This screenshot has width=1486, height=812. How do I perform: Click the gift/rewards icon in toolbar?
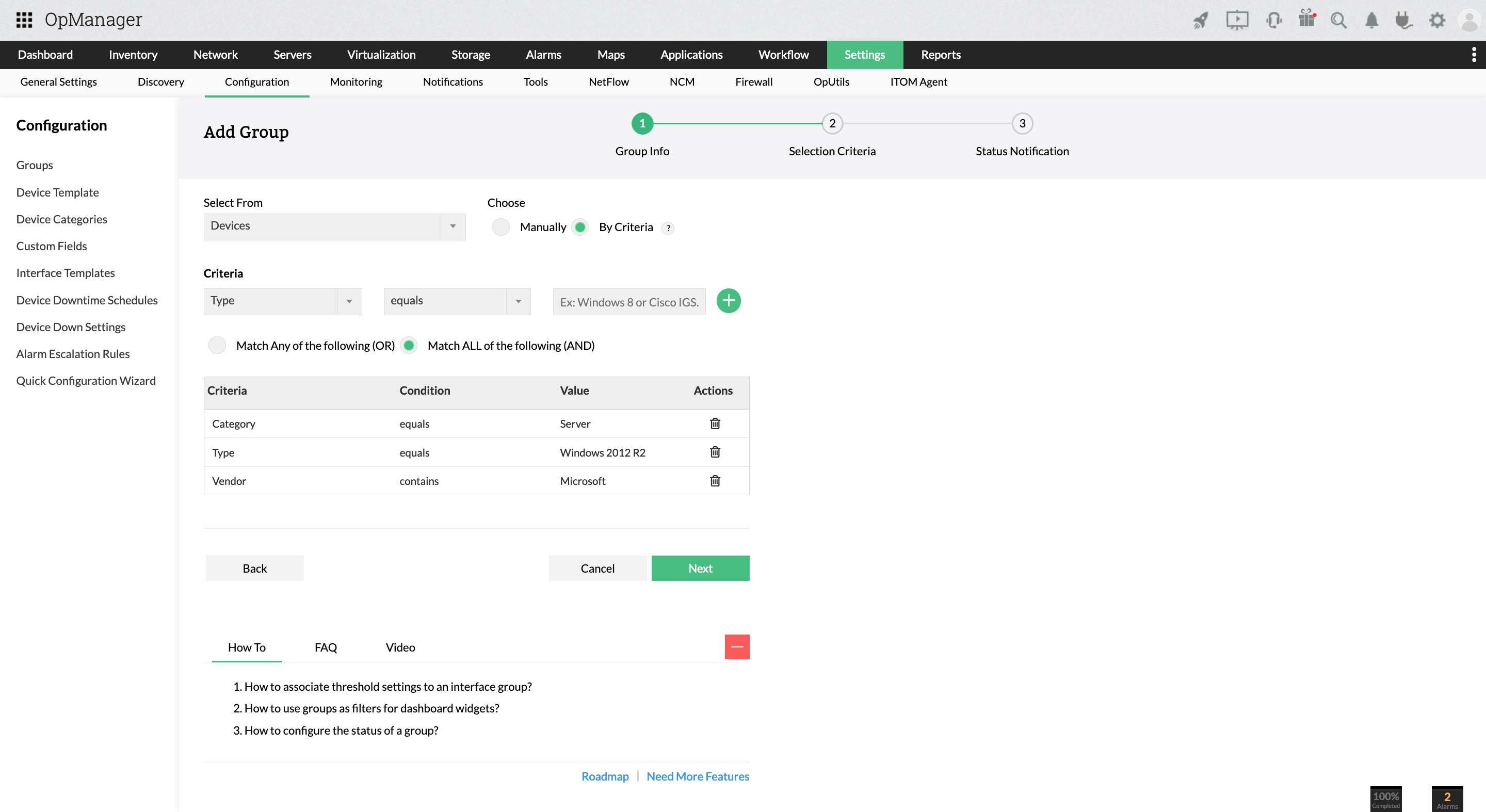(1306, 20)
